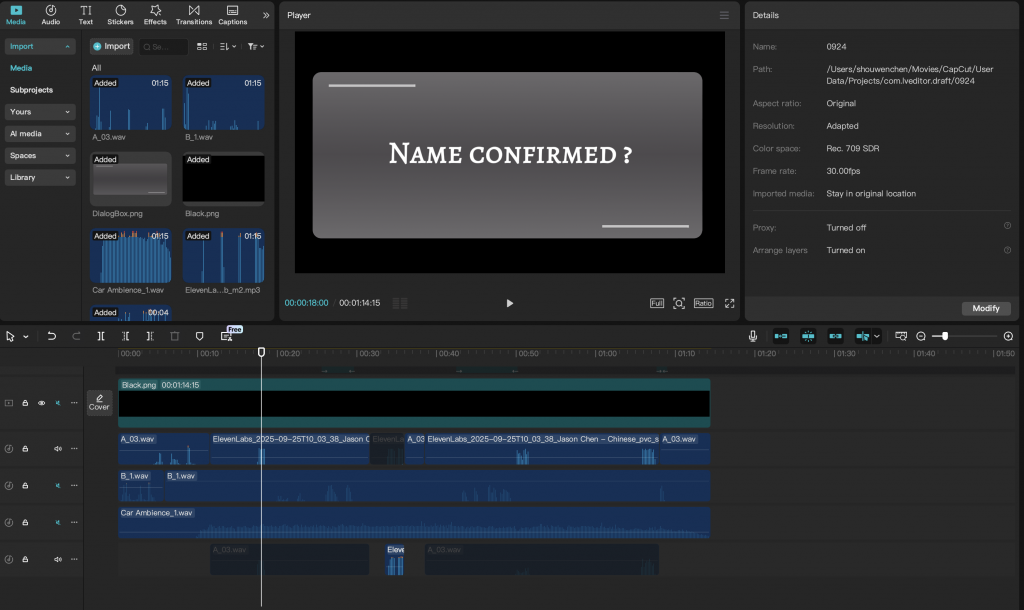Switch to the Captions tab
This screenshot has width=1024, height=610.
click(233, 14)
